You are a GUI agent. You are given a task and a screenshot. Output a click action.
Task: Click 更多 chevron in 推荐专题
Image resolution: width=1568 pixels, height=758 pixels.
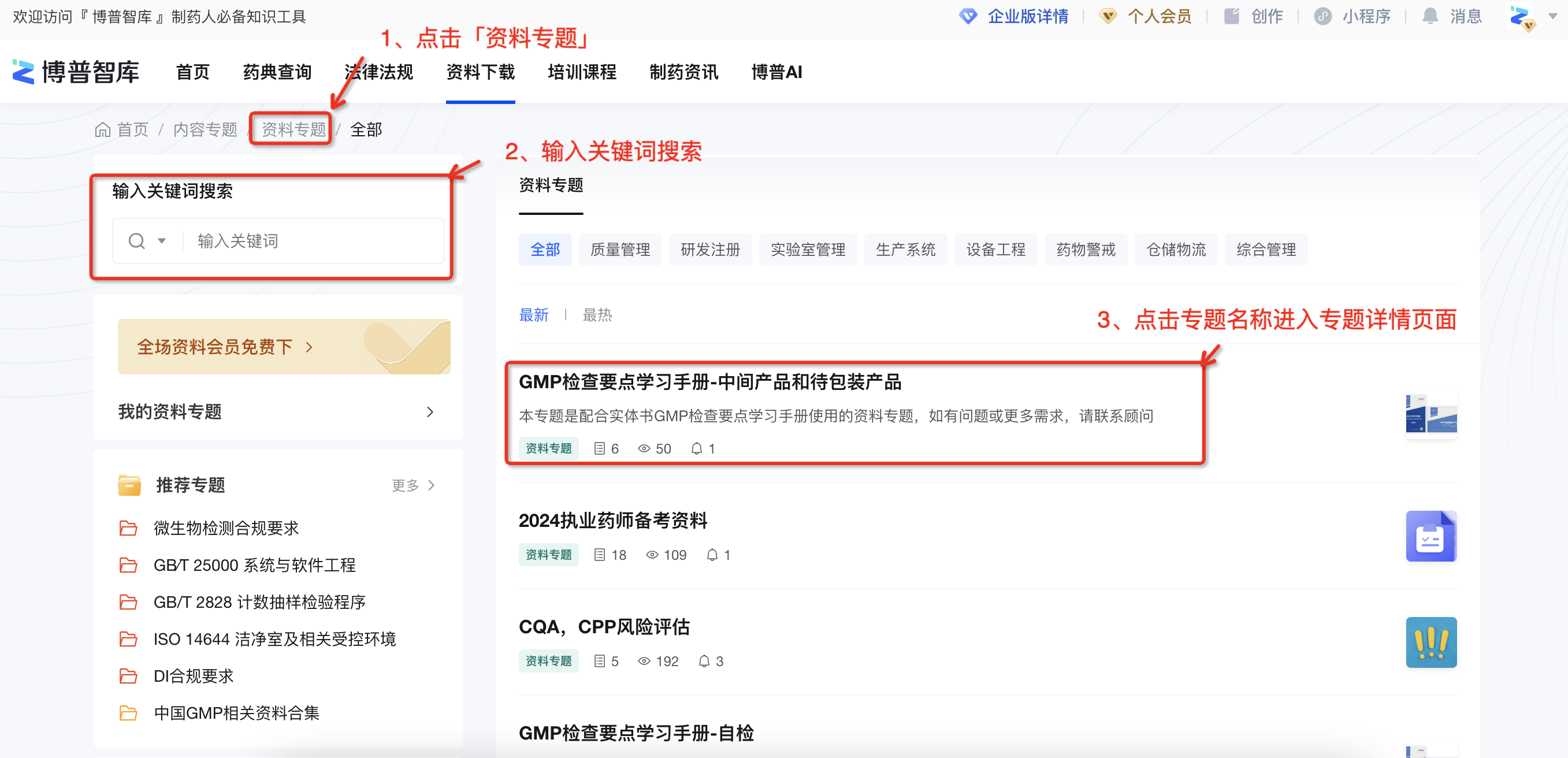tap(432, 486)
